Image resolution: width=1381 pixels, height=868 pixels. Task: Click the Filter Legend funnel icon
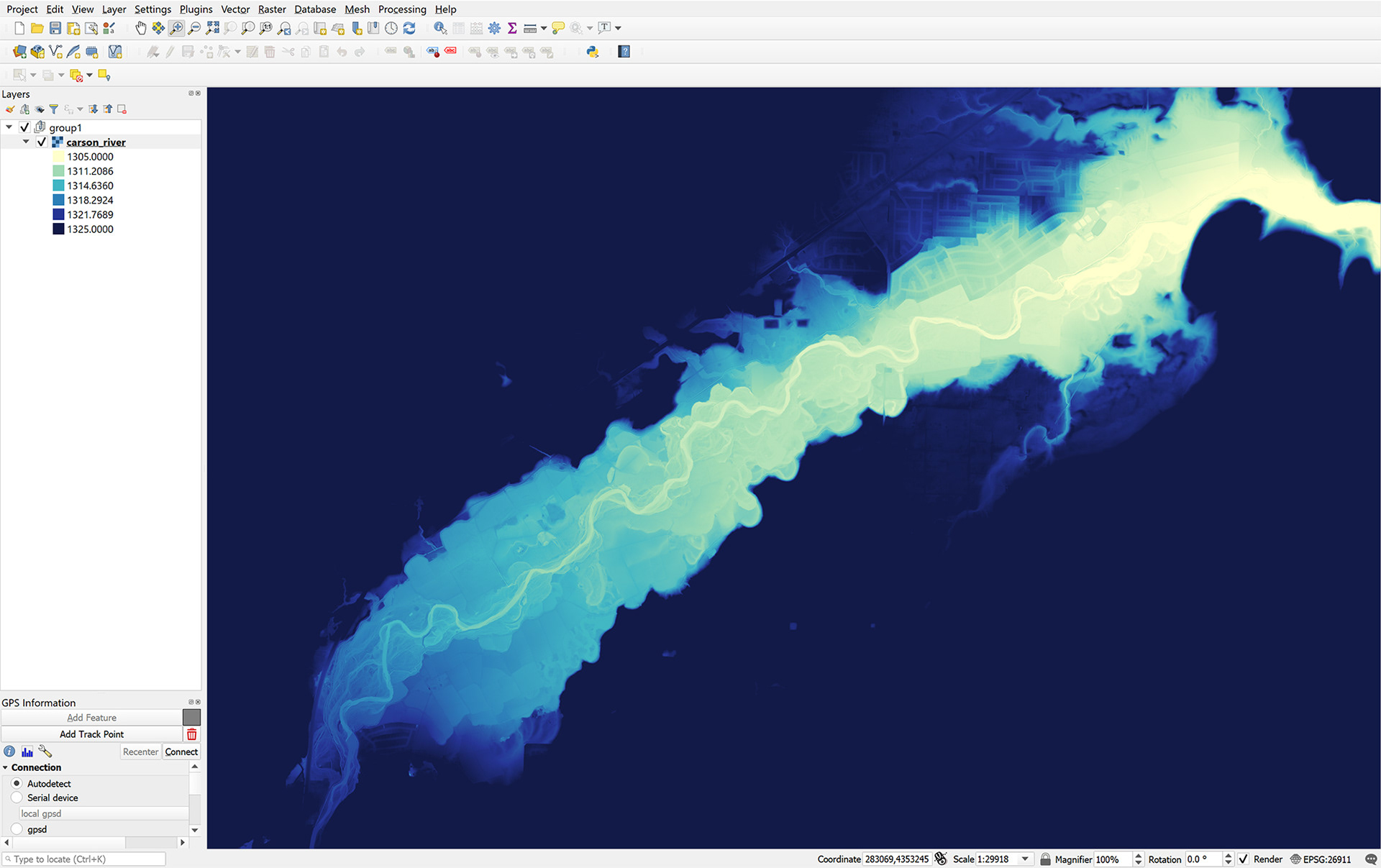pos(53,109)
